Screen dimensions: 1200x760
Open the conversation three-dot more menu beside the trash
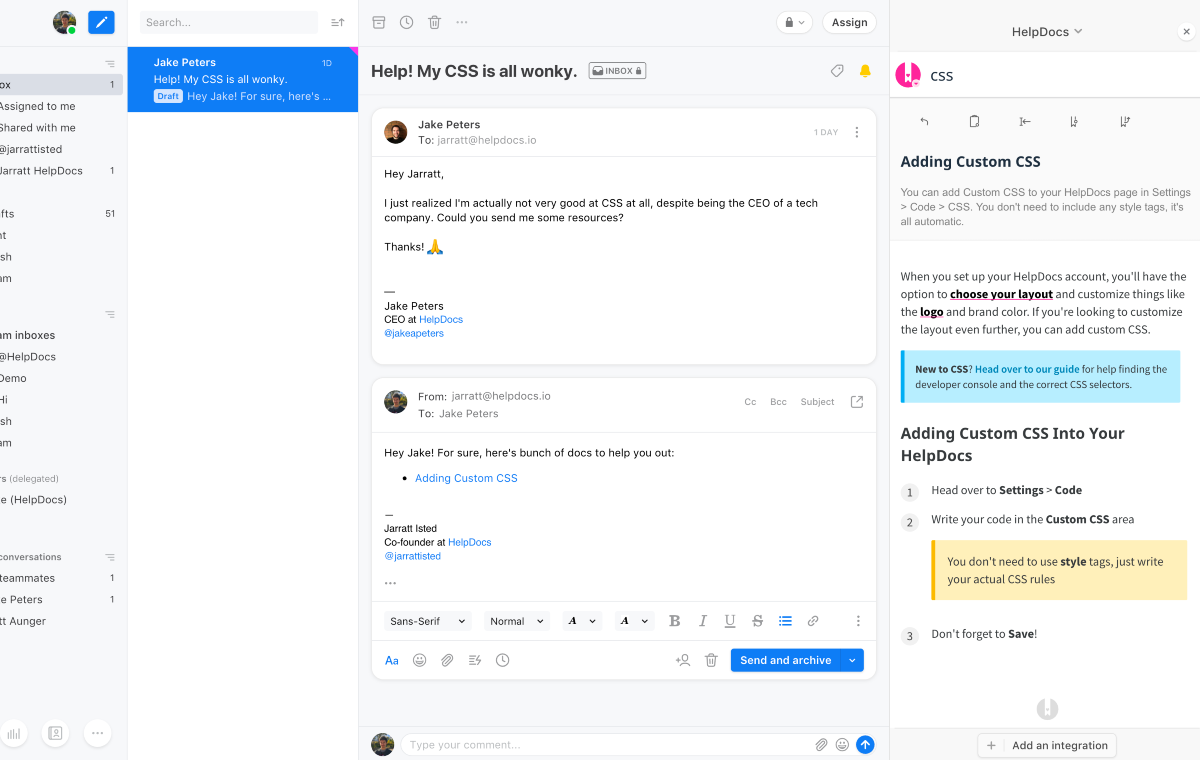(x=461, y=22)
